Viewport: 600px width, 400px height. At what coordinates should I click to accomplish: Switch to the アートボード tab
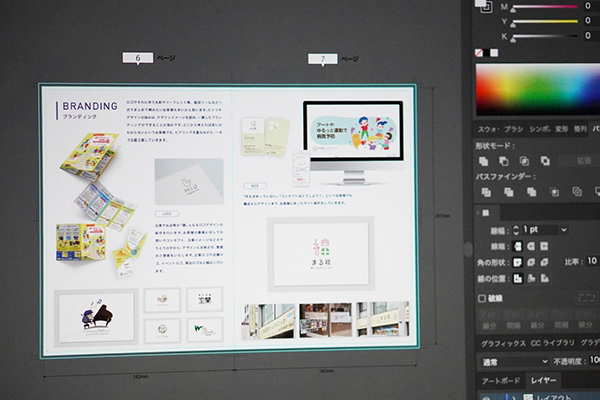(501, 381)
